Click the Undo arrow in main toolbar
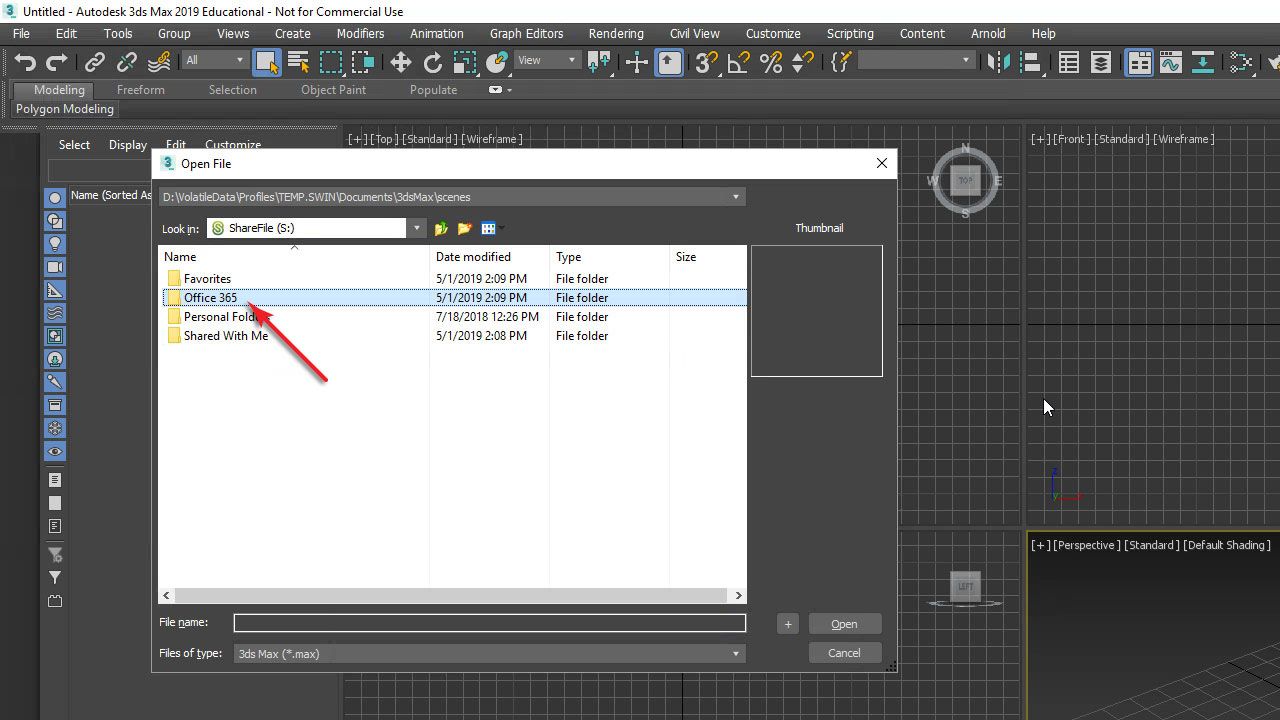 pos(25,62)
